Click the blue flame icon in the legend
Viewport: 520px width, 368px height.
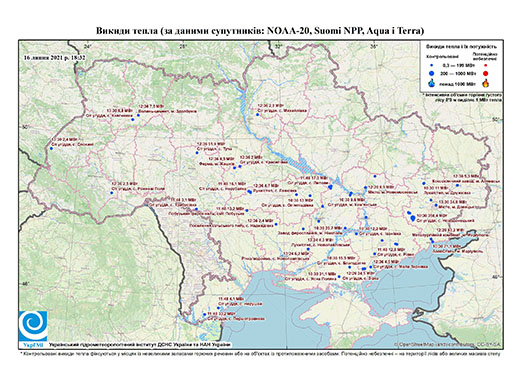point(432,83)
